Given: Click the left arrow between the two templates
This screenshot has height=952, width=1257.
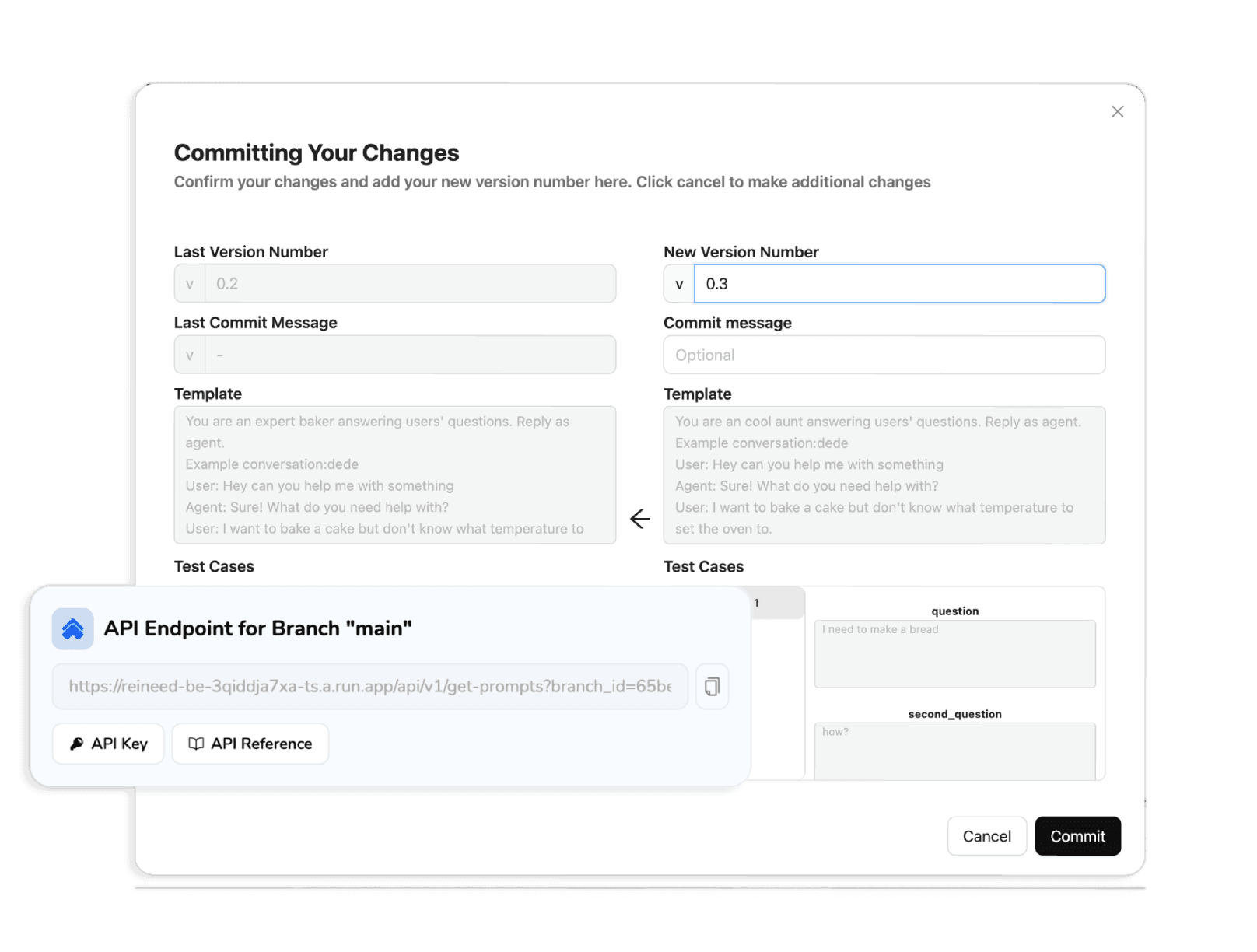Looking at the screenshot, I should (x=639, y=518).
